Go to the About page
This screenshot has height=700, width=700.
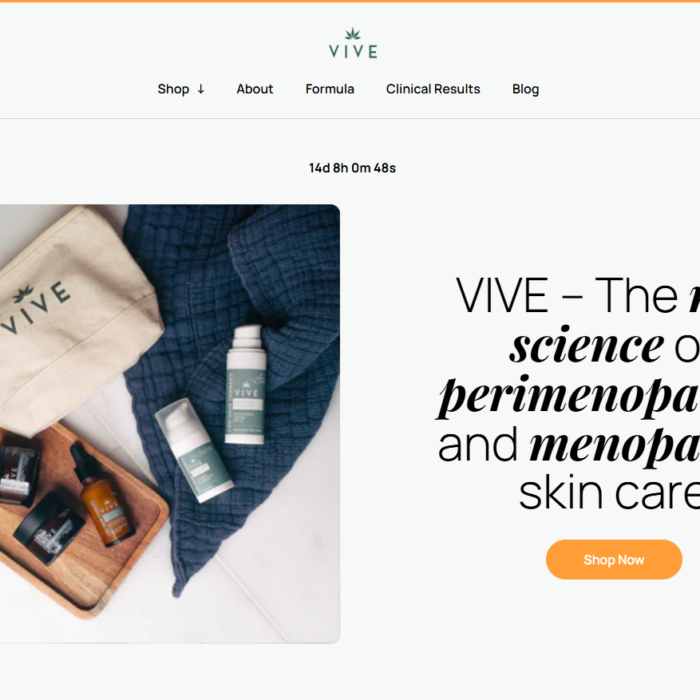pos(254,89)
